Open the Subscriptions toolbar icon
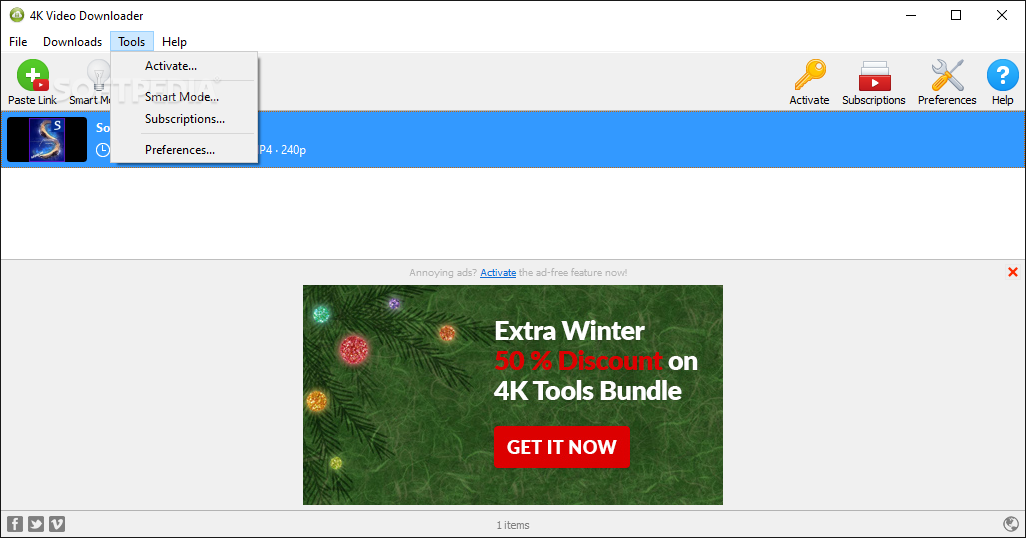The height and width of the screenshot is (538, 1026). [x=874, y=75]
